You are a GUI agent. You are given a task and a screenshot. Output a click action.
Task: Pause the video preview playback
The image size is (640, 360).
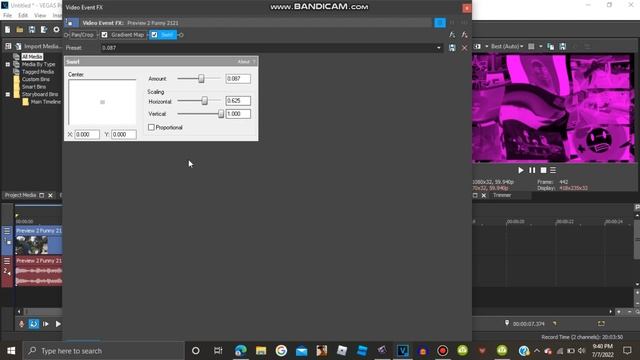(x=532, y=170)
